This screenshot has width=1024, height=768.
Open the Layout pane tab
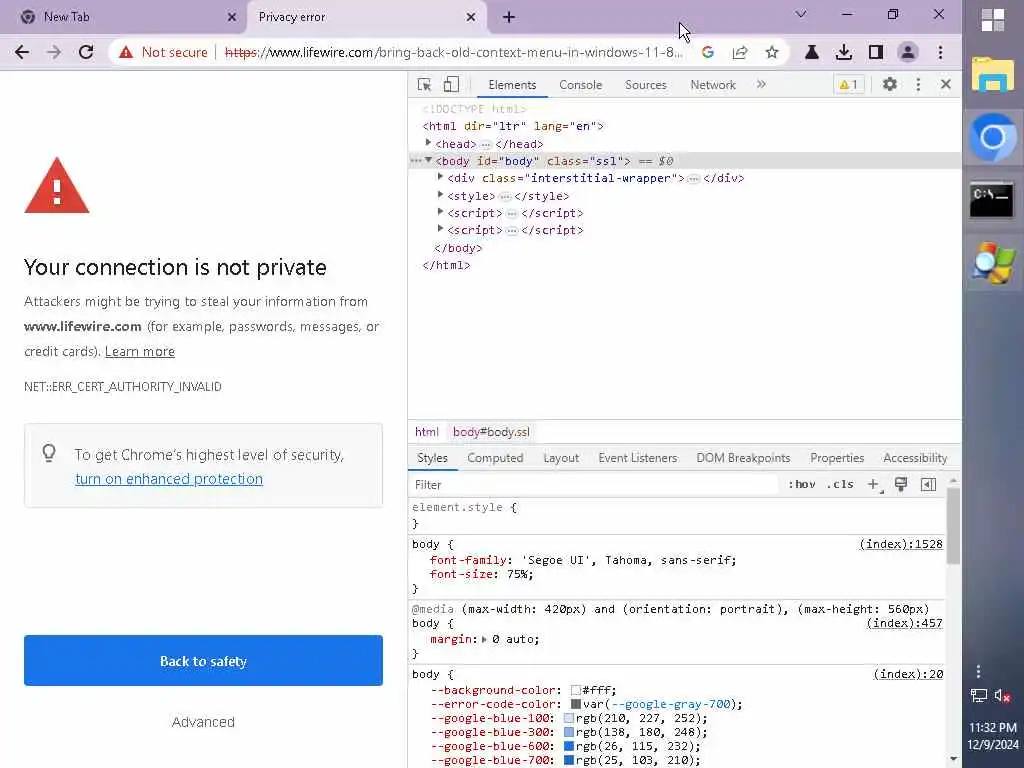point(561,458)
